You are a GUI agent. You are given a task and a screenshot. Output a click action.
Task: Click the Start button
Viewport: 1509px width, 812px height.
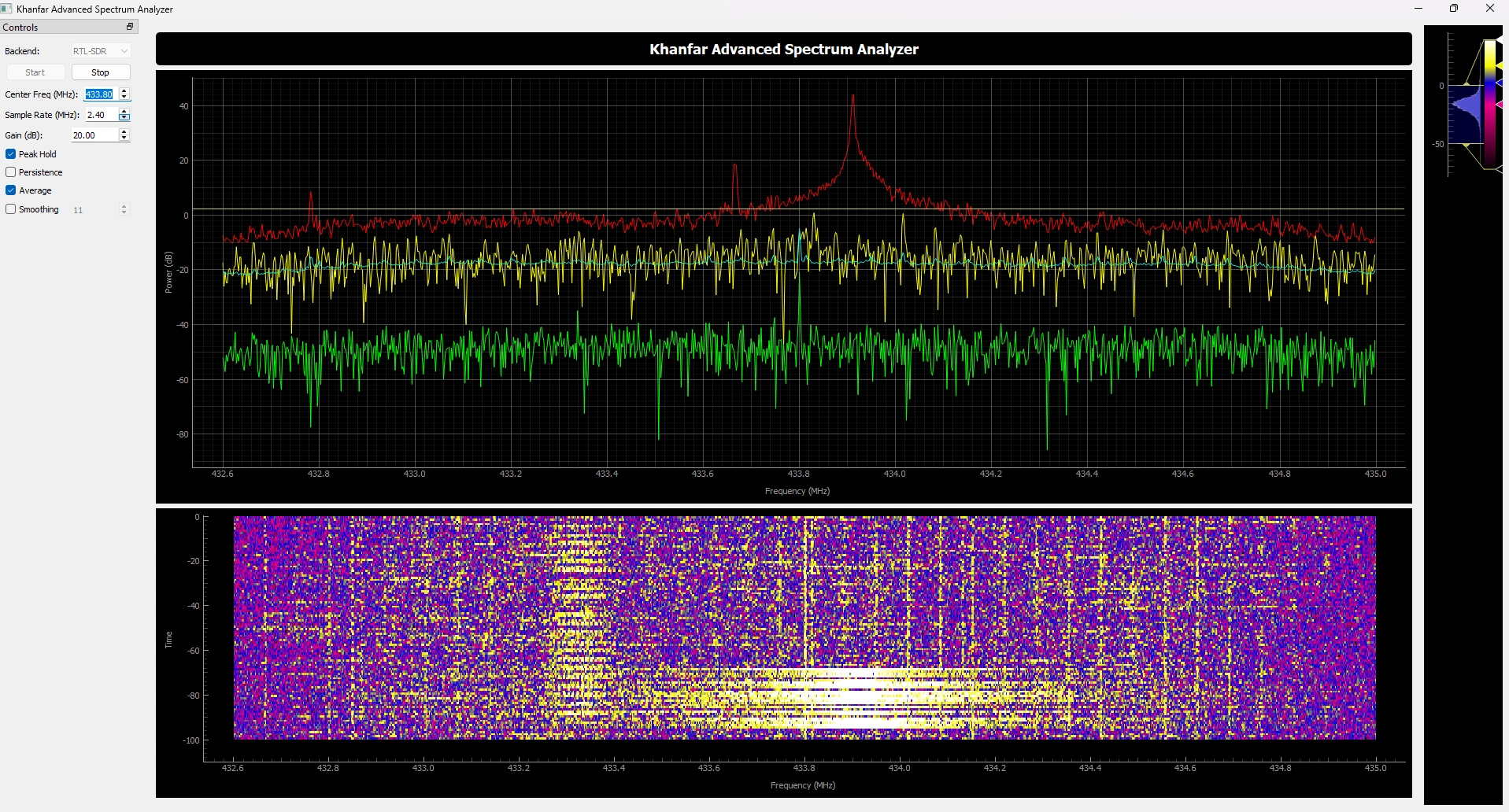point(35,72)
